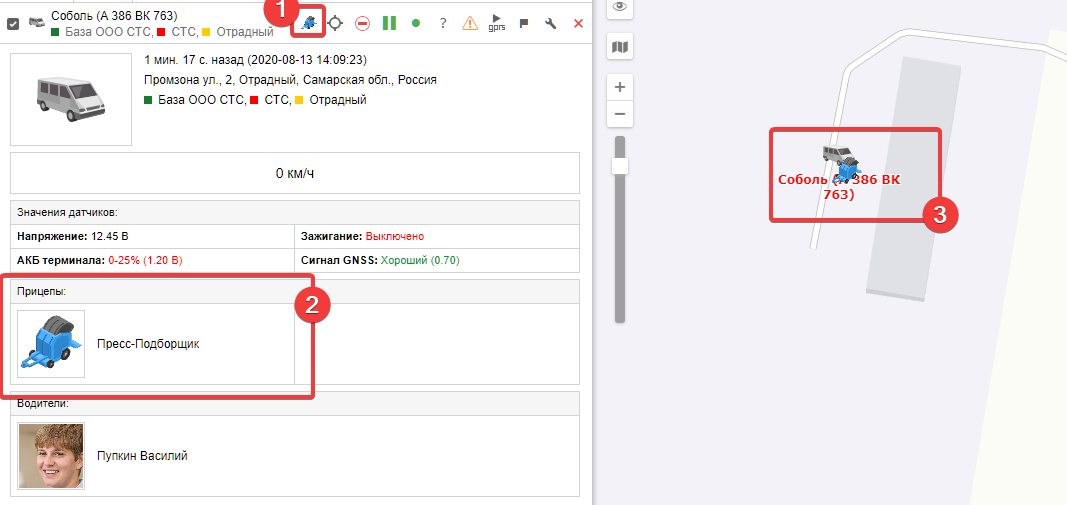Screen dimensions: 1067x505
Task: Click the driver photo of Пупкин Василий
Action: click(51, 456)
